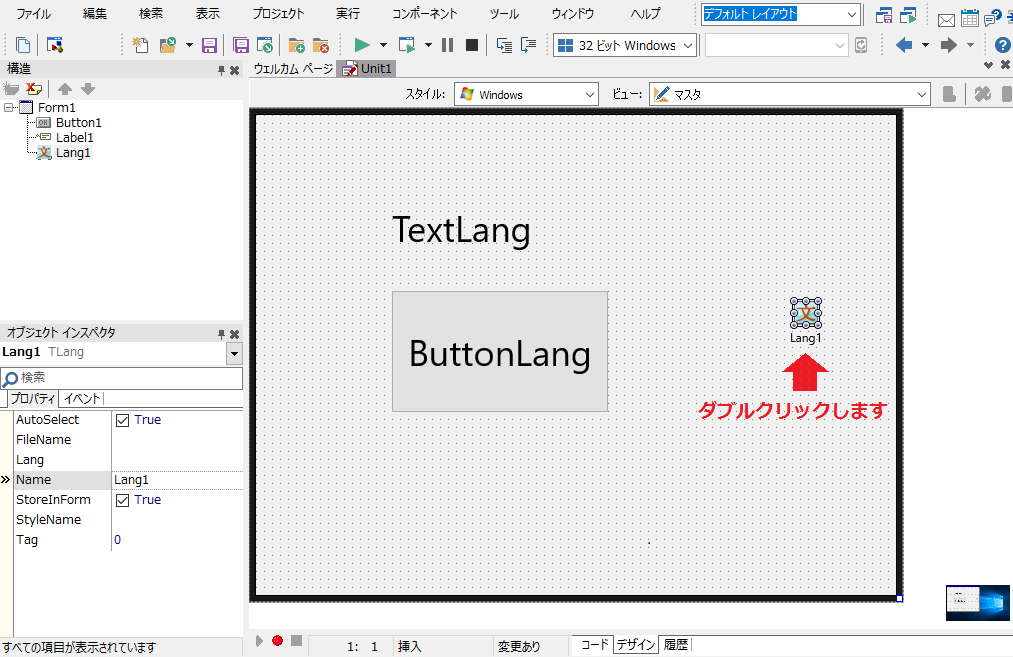1013x657 pixels.
Task: Click the round blue help button
Action: click(1003, 44)
